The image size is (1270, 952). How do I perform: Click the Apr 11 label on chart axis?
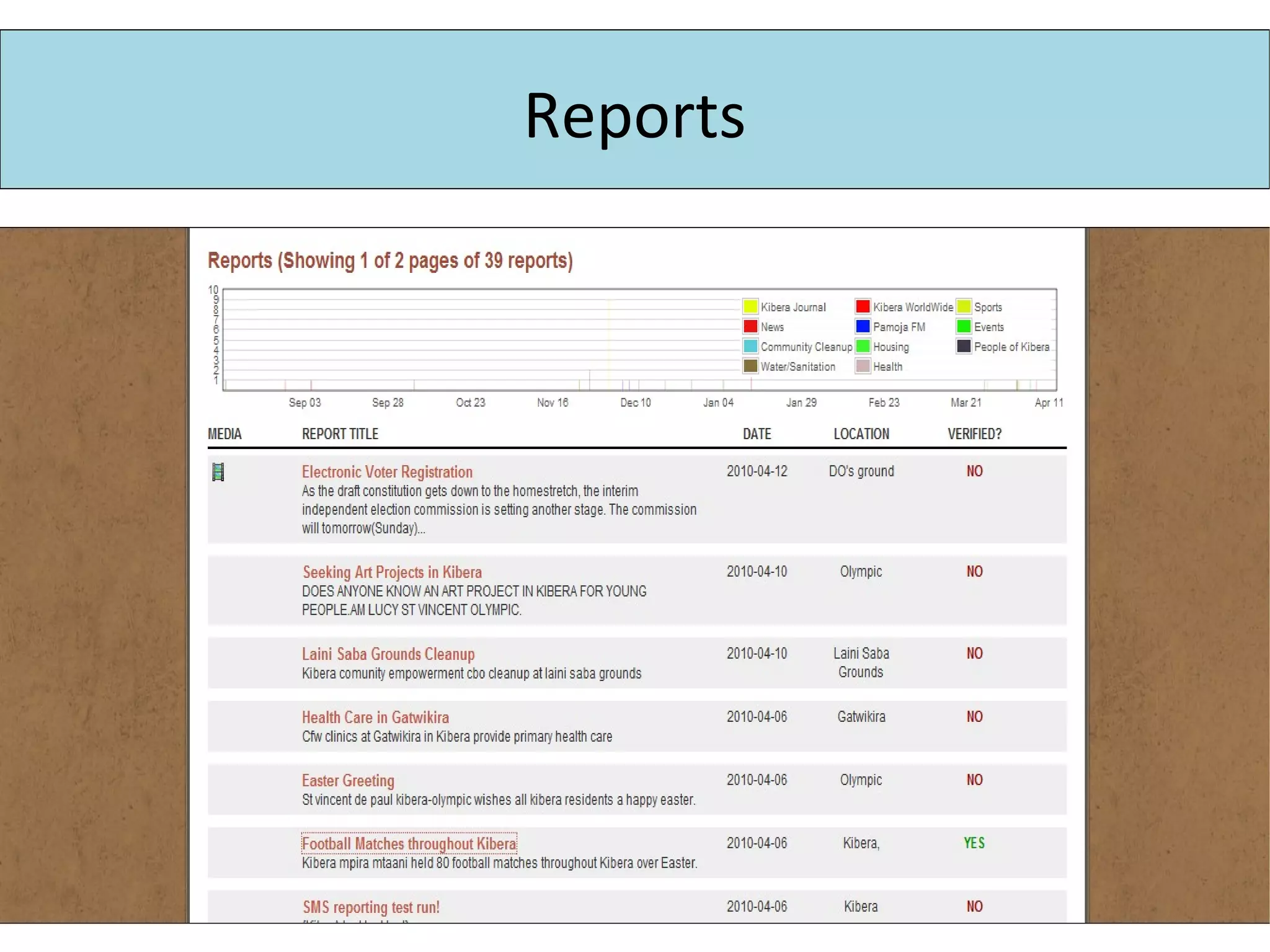coord(1049,403)
